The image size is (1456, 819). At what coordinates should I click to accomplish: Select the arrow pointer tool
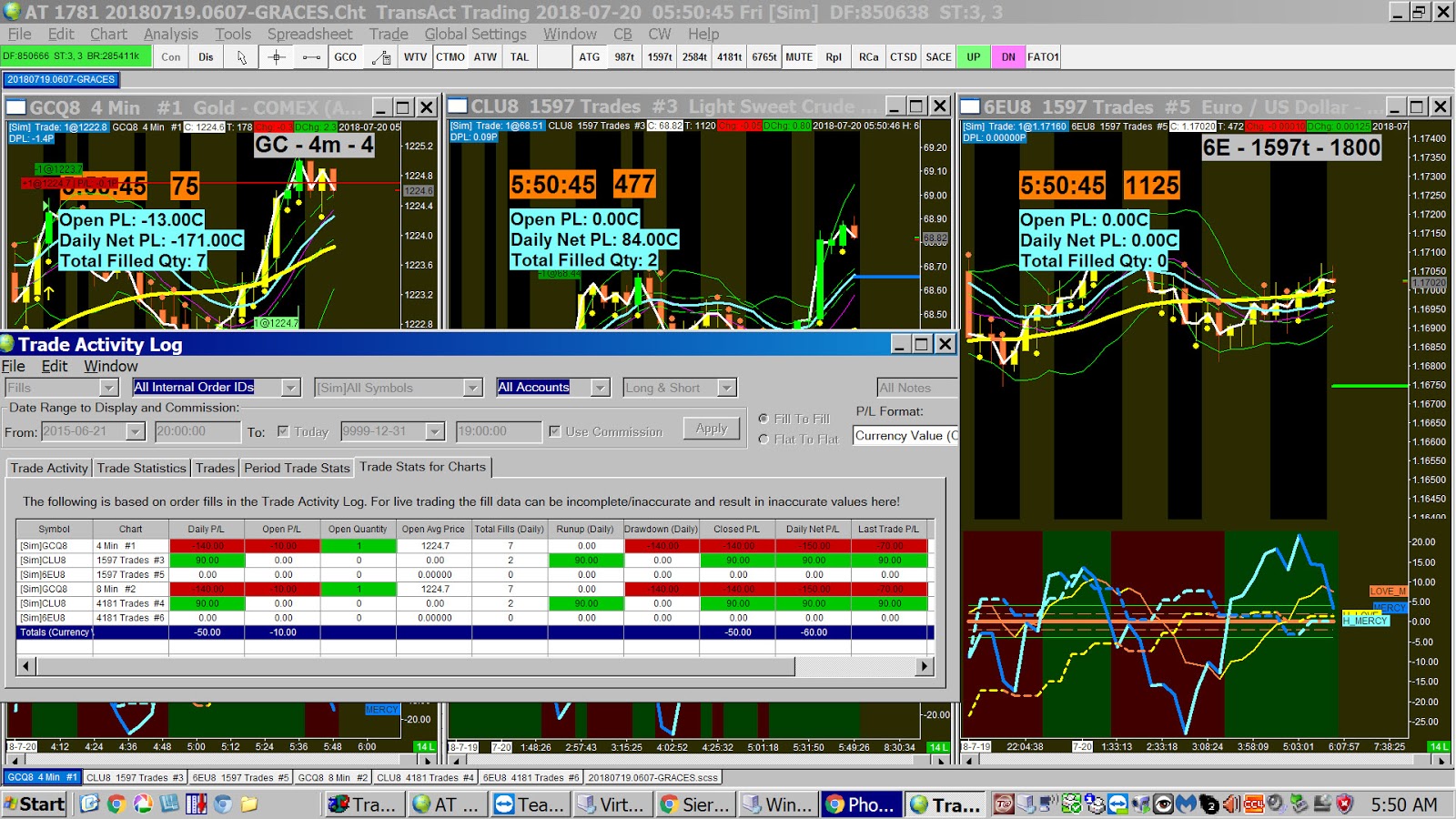coord(241,56)
